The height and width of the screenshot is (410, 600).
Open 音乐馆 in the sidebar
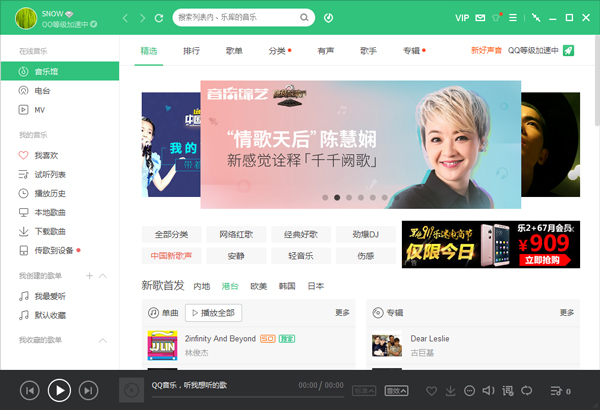60,71
